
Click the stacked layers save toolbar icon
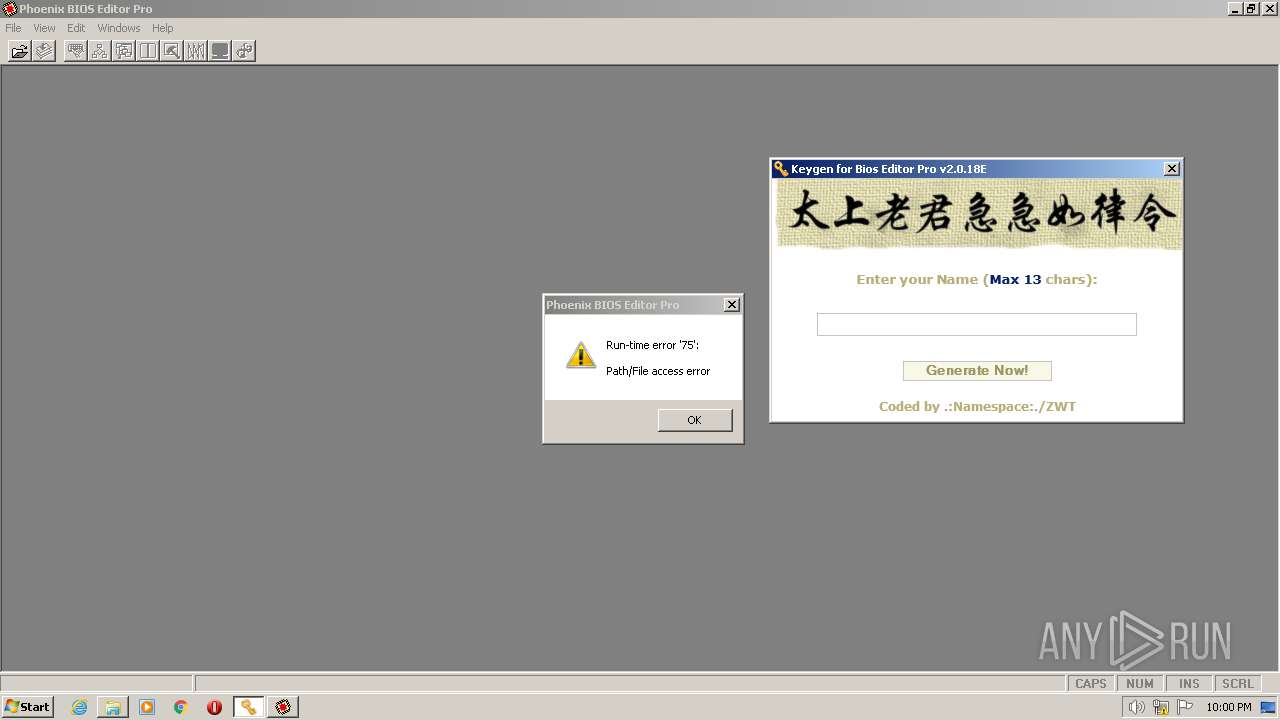[44, 50]
